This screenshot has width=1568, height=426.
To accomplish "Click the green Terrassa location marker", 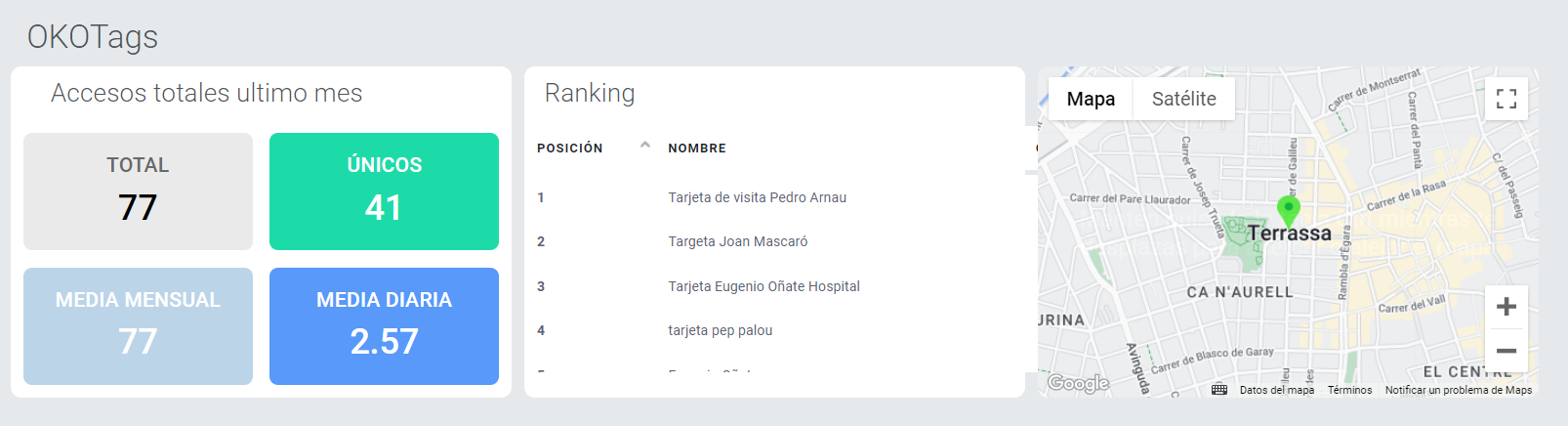I will [1289, 211].
